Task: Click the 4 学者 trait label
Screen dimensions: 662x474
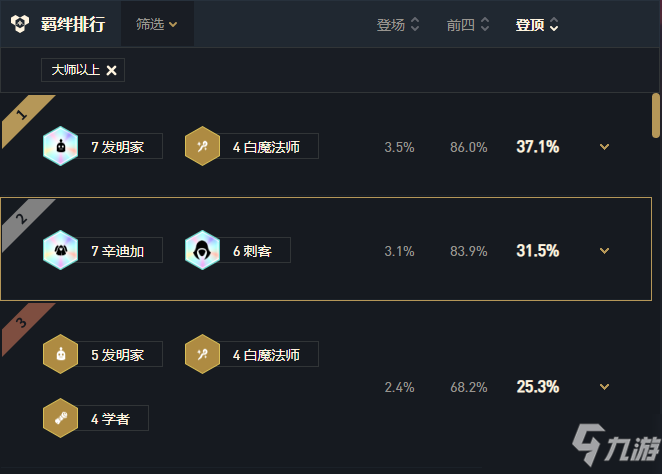Action: pyautogui.click(x=110, y=419)
